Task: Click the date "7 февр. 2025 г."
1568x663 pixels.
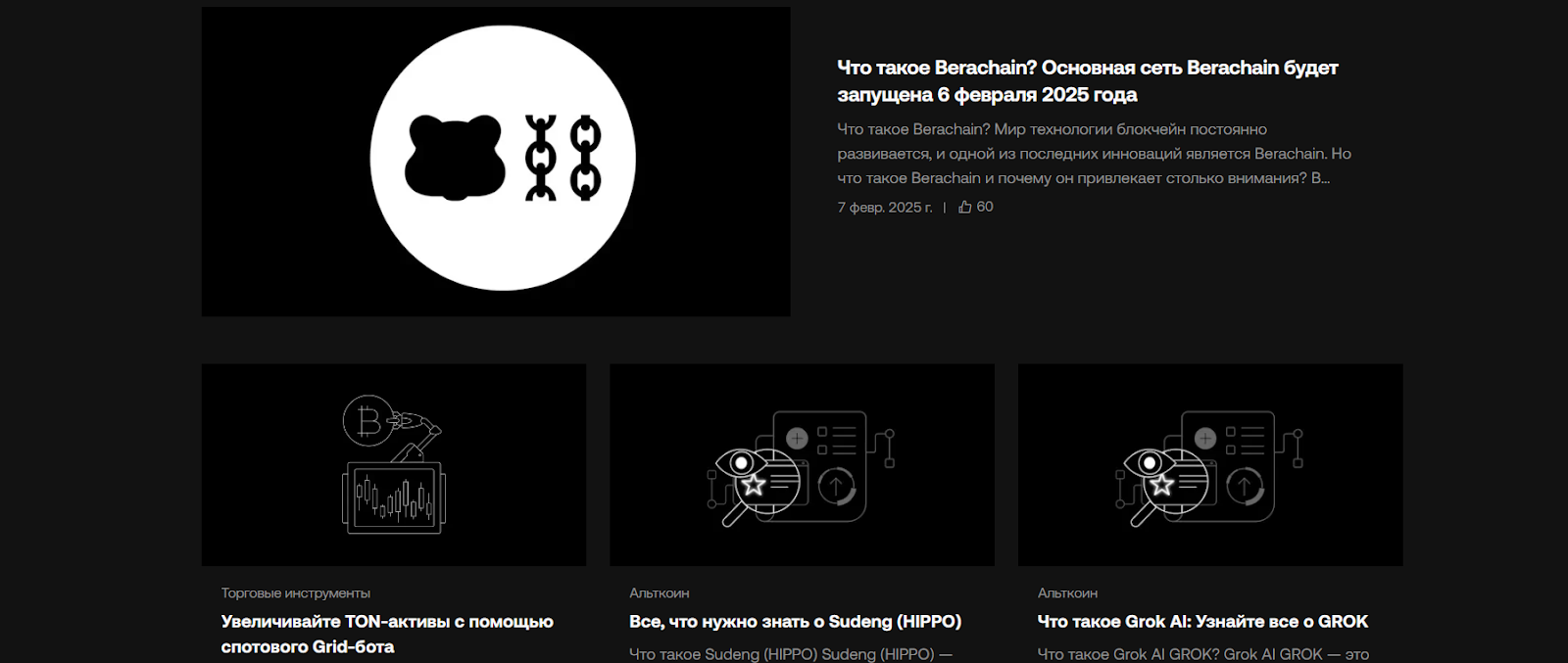Action: pyautogui.click(x=885, y=208)
